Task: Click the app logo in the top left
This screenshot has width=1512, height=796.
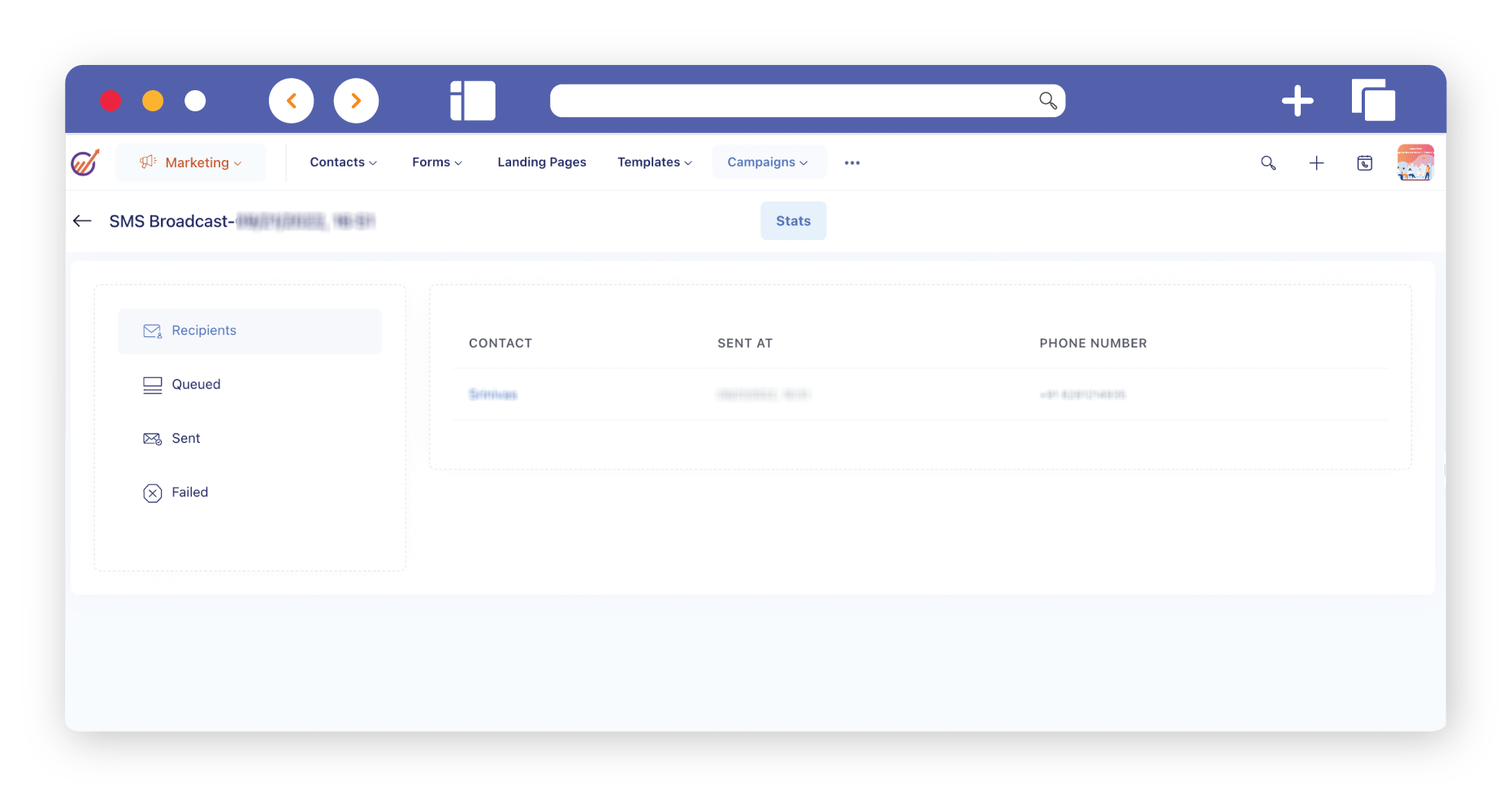Action: tap(85, 162)
